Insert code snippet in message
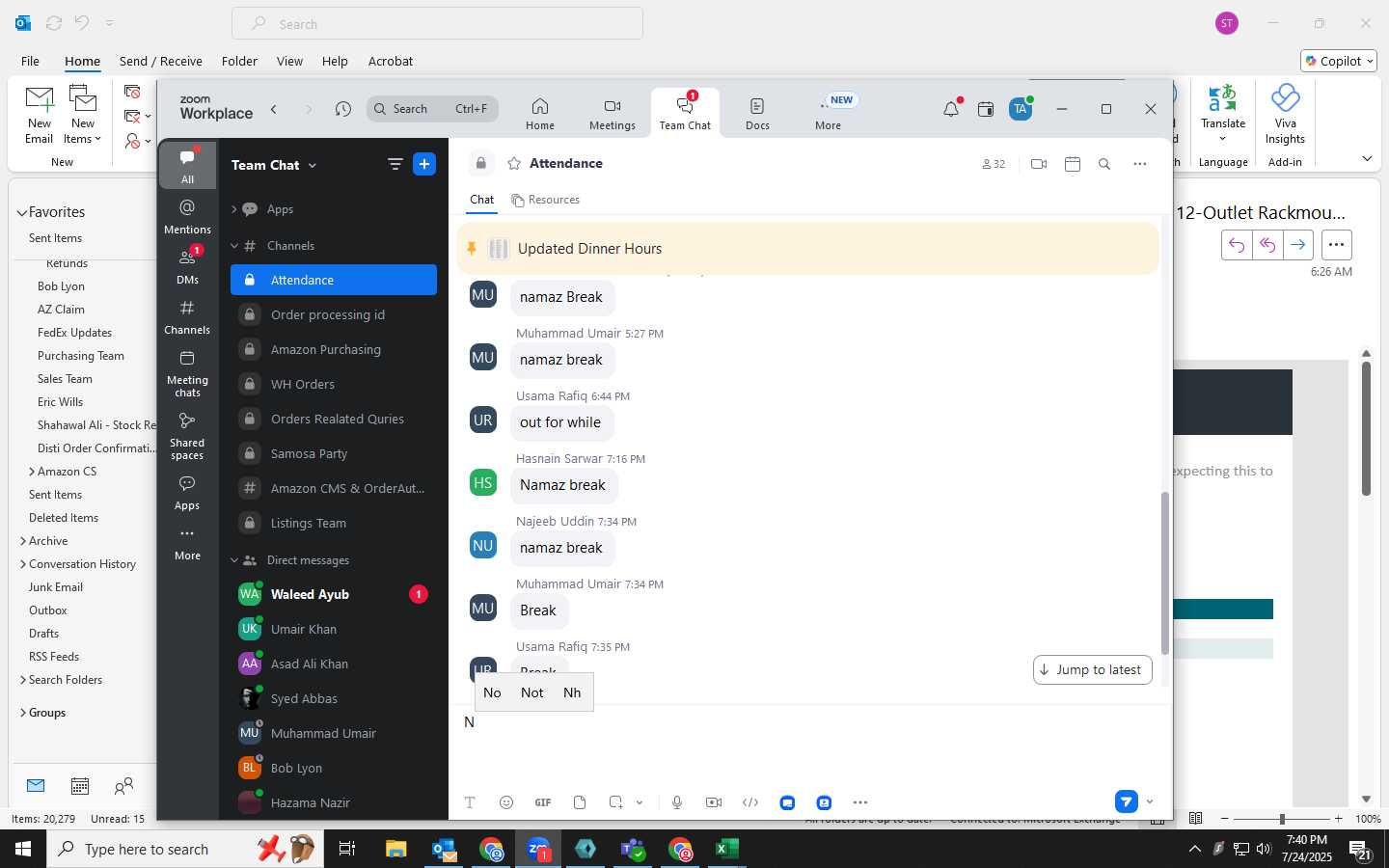The image size is (1389, 868). pyautogui.click(x=750, y=802)
